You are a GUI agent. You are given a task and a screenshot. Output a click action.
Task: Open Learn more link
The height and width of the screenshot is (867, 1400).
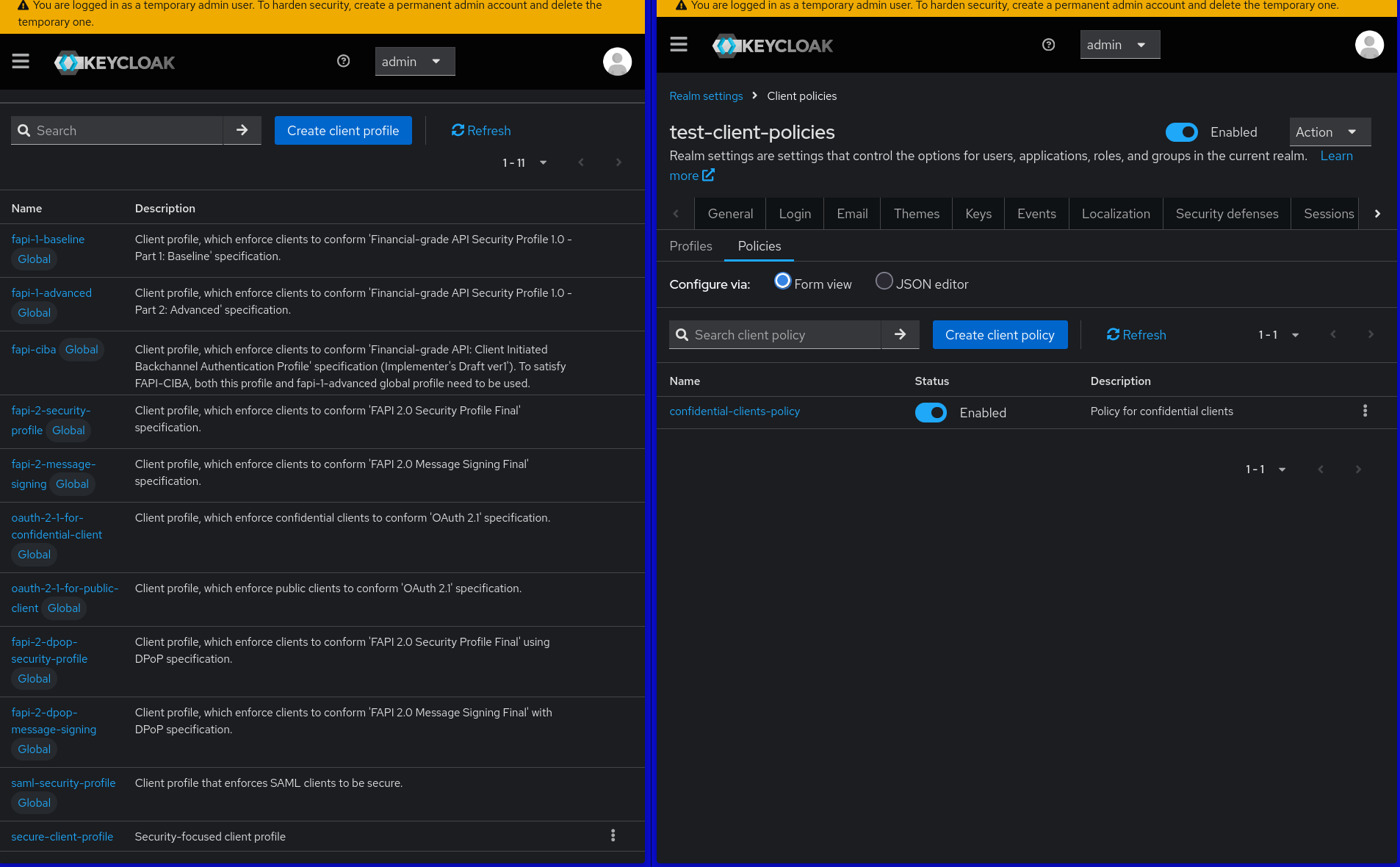tap(1336, 156)
